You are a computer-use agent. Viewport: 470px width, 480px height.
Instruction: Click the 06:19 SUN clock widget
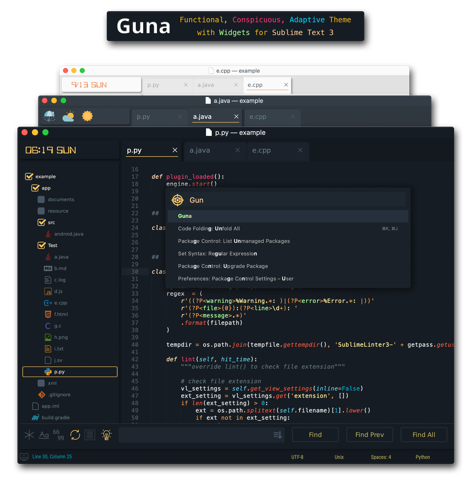click(x=51, y=150)
